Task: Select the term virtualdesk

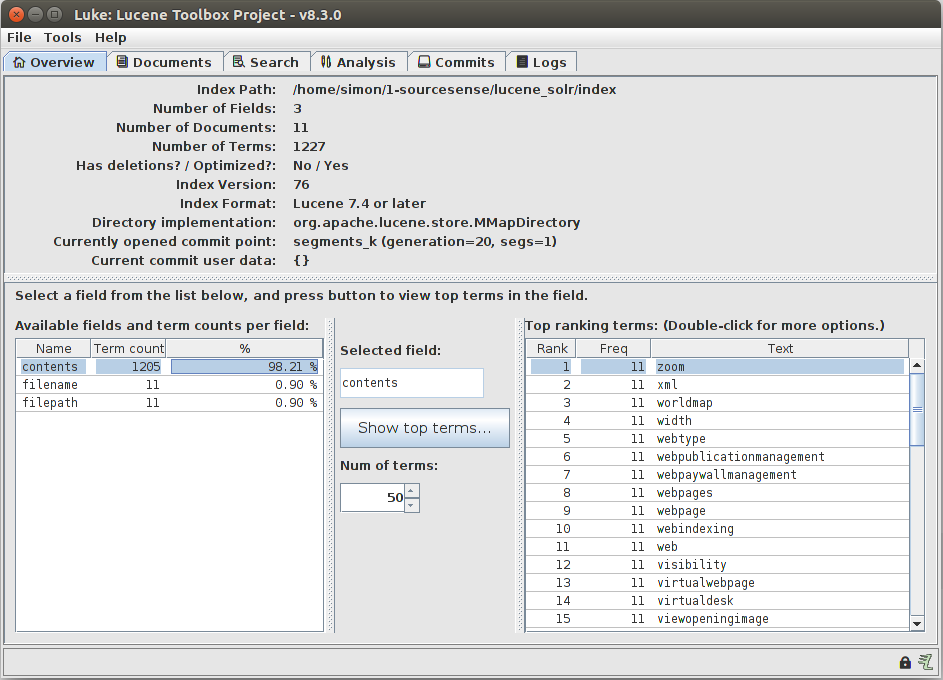Action: pos(717,601)
